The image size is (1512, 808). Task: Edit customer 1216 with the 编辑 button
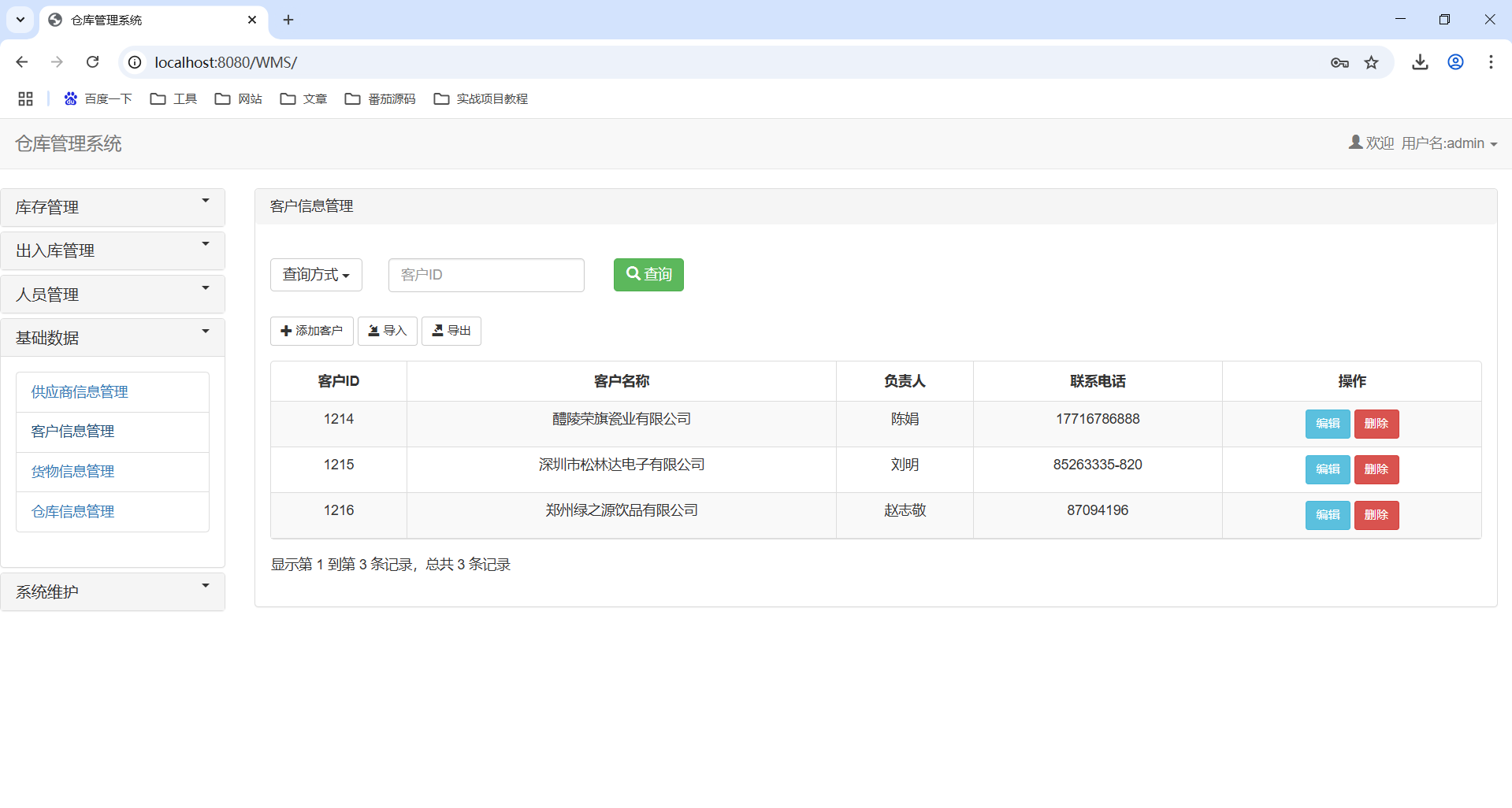point(1328,515)
